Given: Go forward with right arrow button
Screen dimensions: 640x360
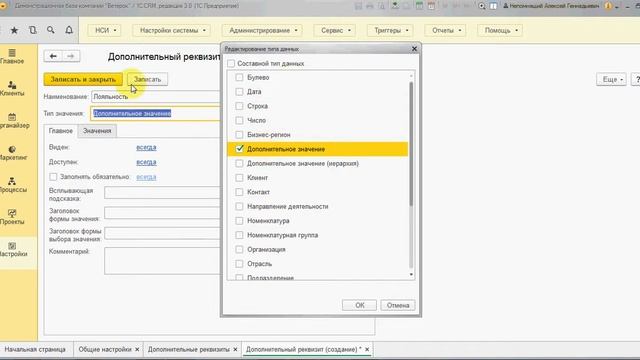Looking at the screenshot, I should click(71, 56).
